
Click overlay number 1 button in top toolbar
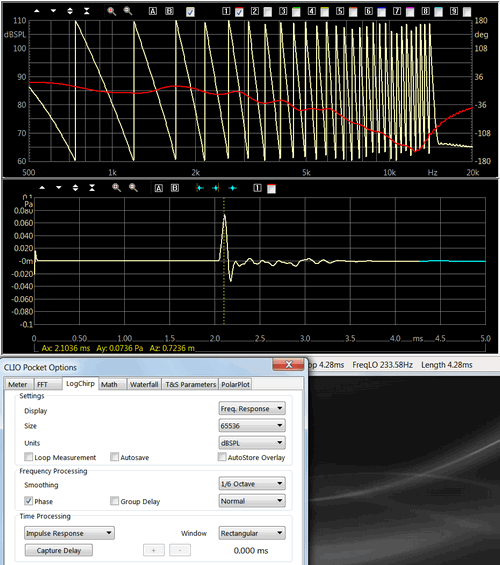[226, 11]
